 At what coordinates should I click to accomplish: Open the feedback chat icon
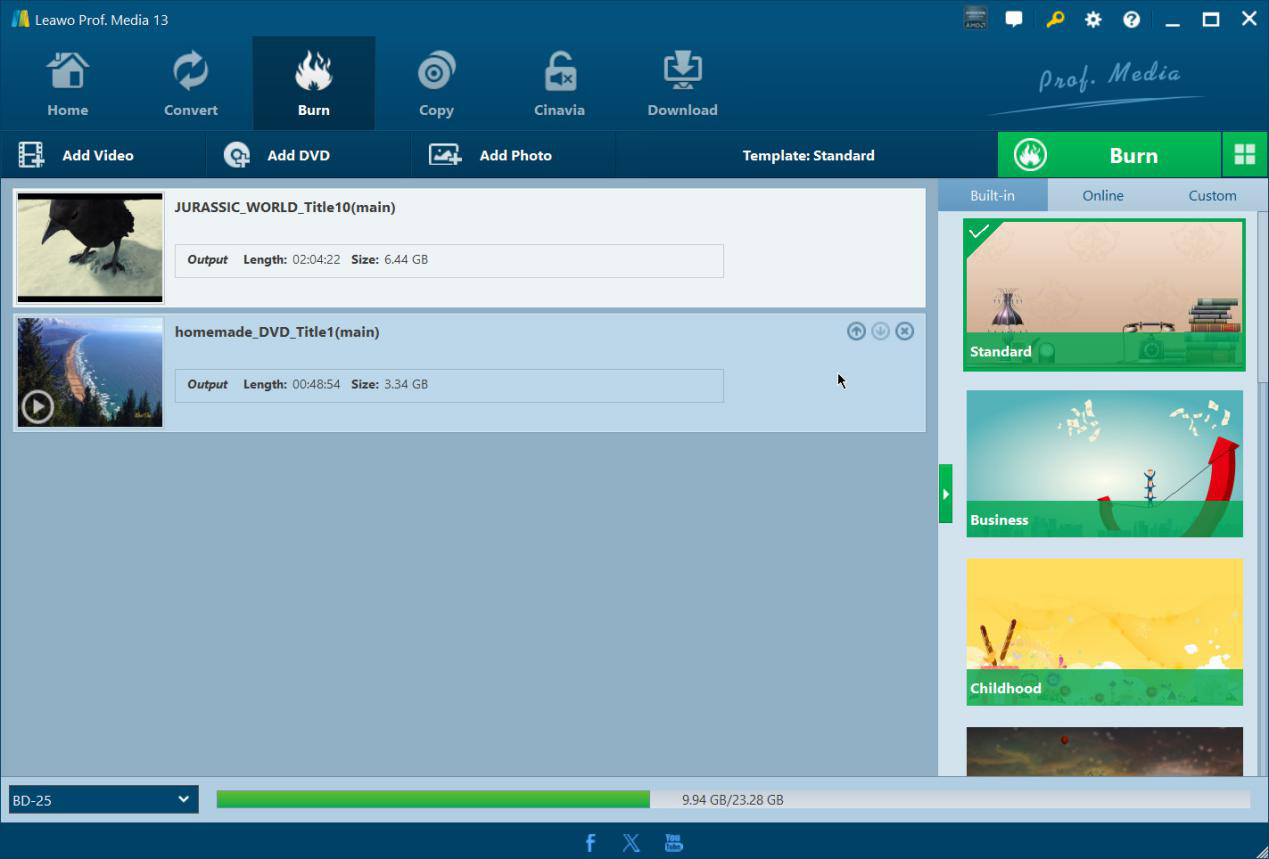(x=1014, y=19)
